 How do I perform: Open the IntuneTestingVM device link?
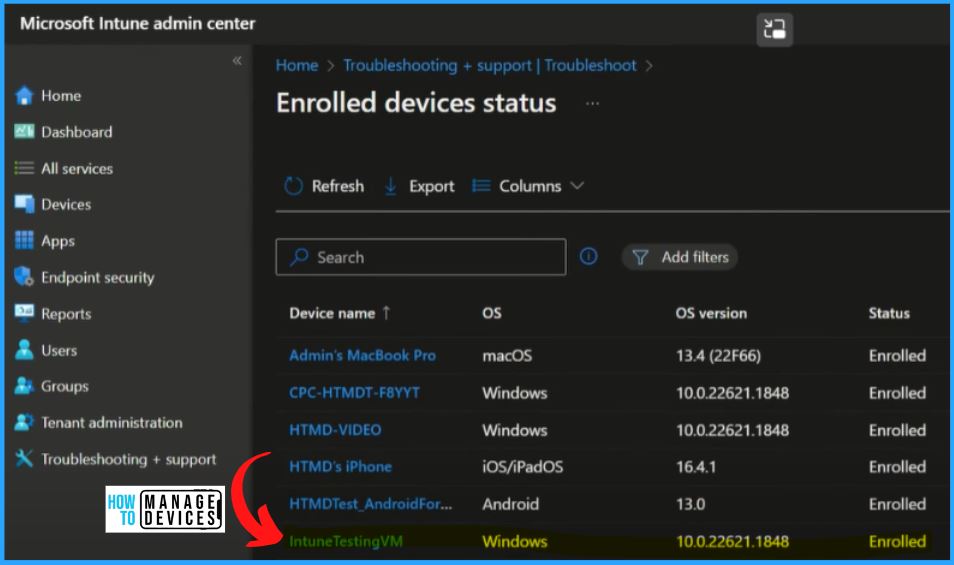pos(346,541)
